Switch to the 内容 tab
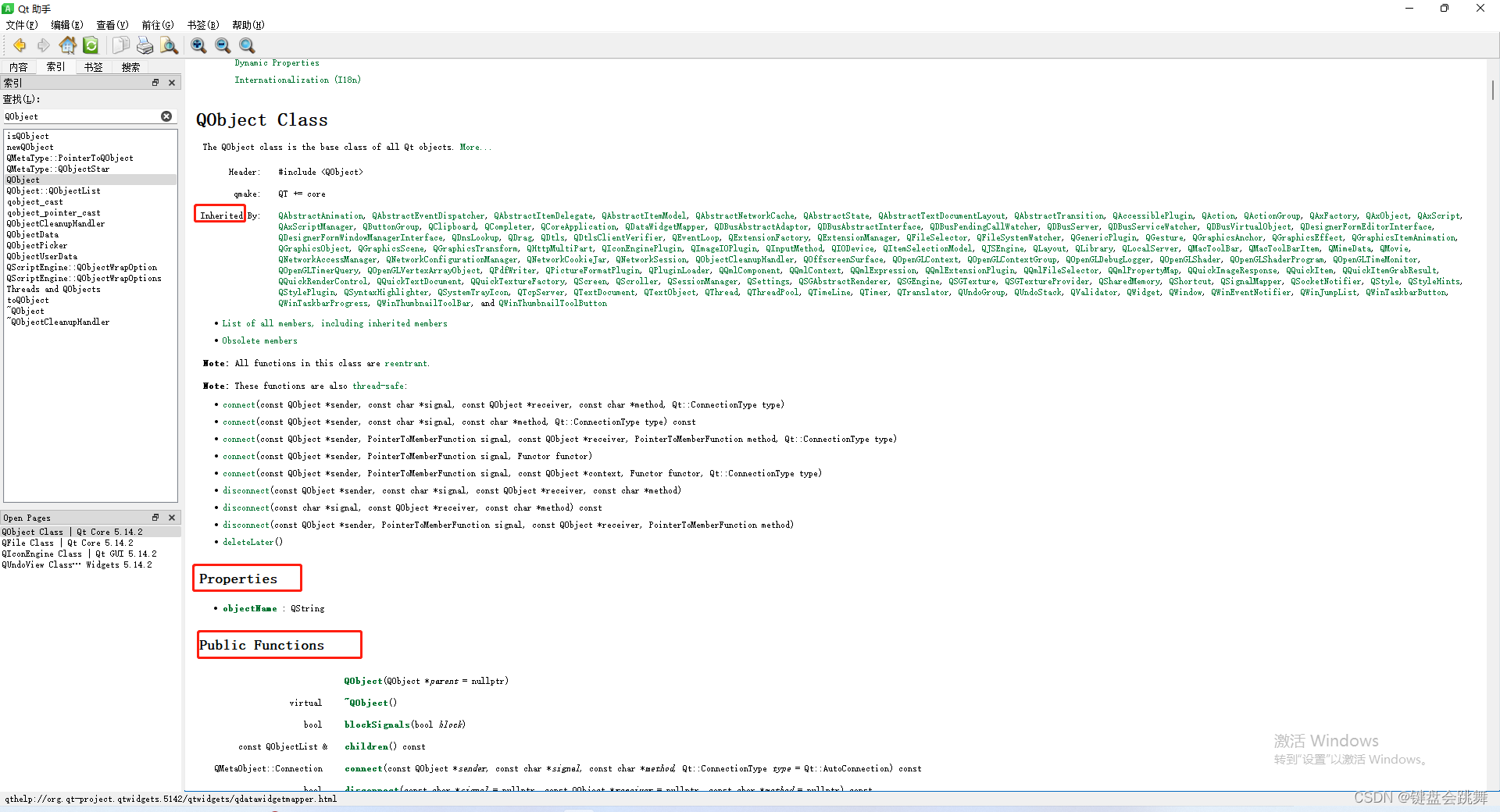Image resolution: width=1500 pixels, height=812 pixels. [19, 67]
